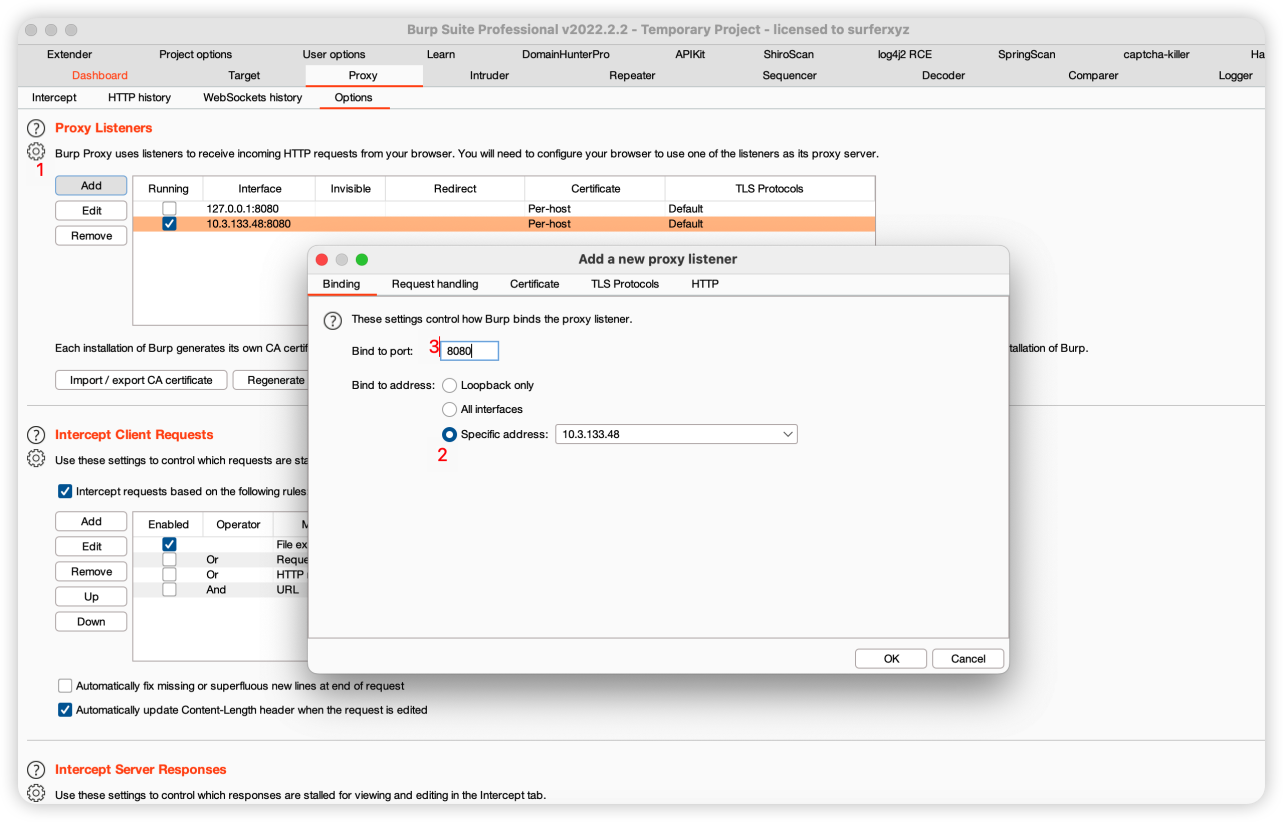1283x822 pixels.
Task: Close the Add a new proxy listener dialog
Action: tap(322, 259)
